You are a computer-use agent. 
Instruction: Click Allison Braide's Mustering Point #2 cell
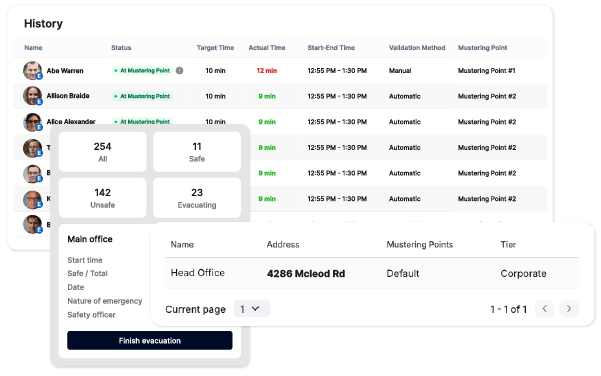coord(487,96)
